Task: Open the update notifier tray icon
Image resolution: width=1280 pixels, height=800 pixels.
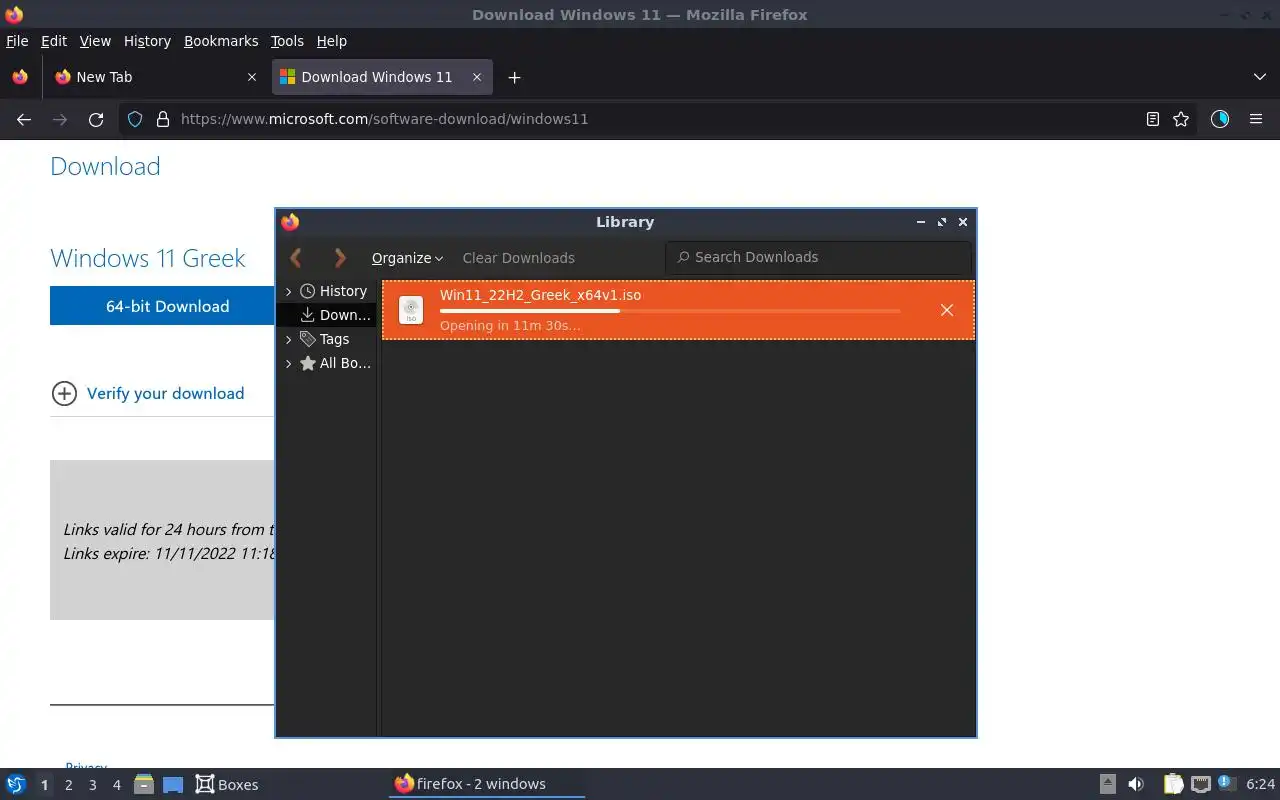Action: click(1226, 784)
